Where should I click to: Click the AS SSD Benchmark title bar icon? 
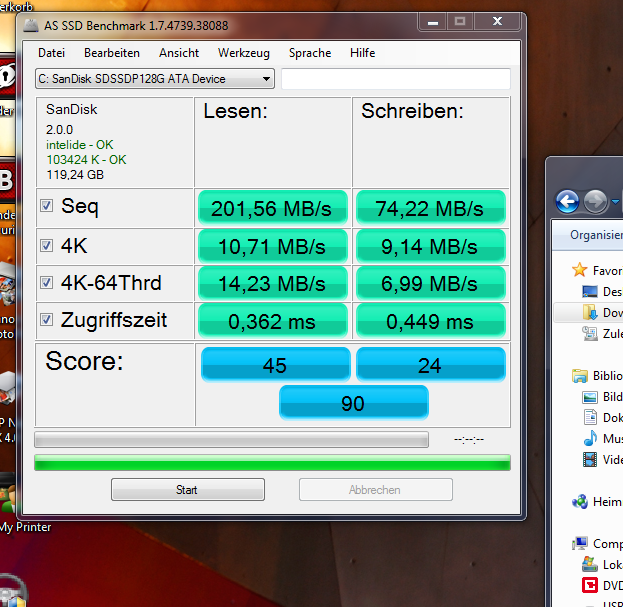click(x=31, y=25)
